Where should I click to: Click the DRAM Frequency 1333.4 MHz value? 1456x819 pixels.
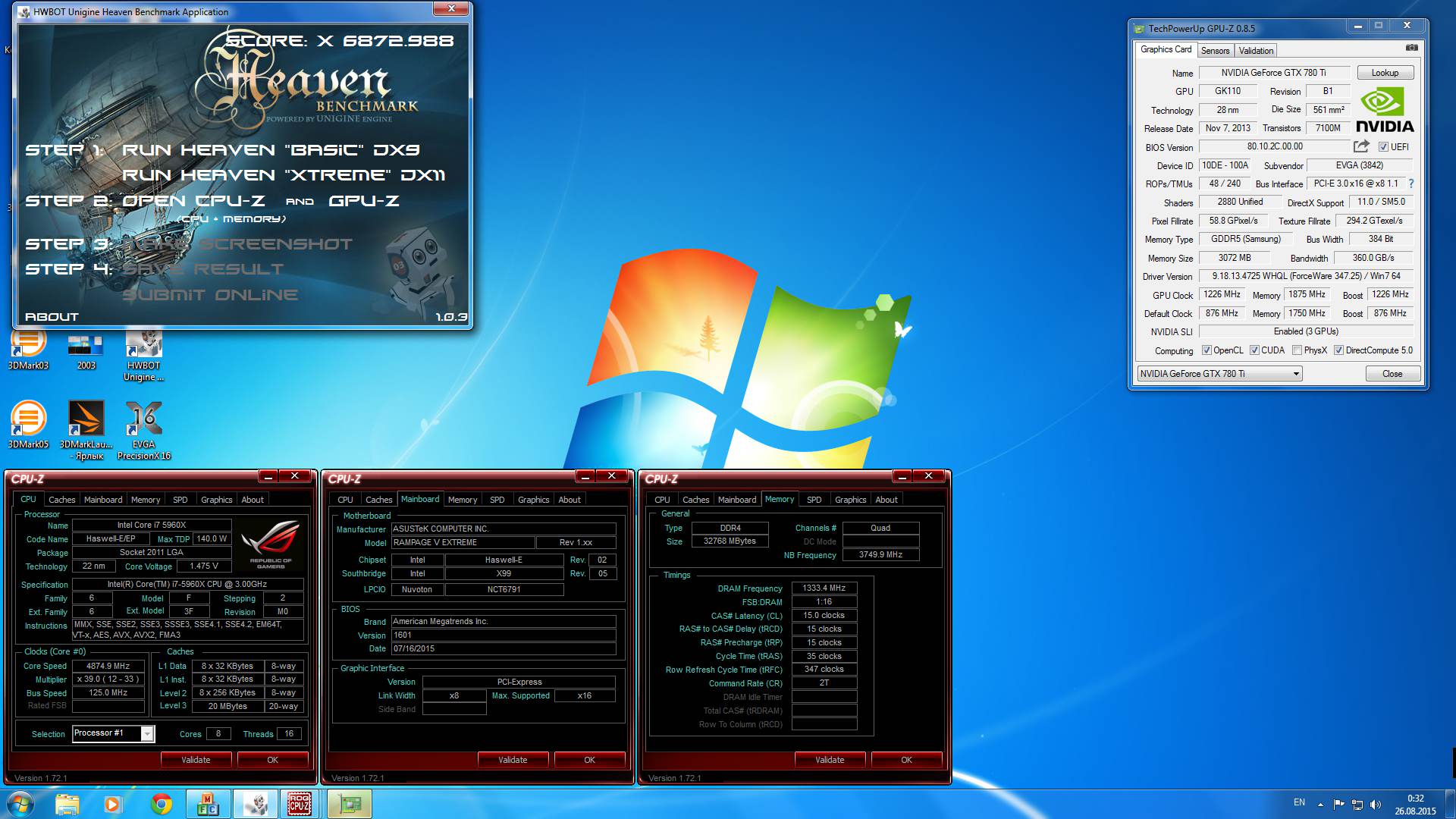click(824, 588)
